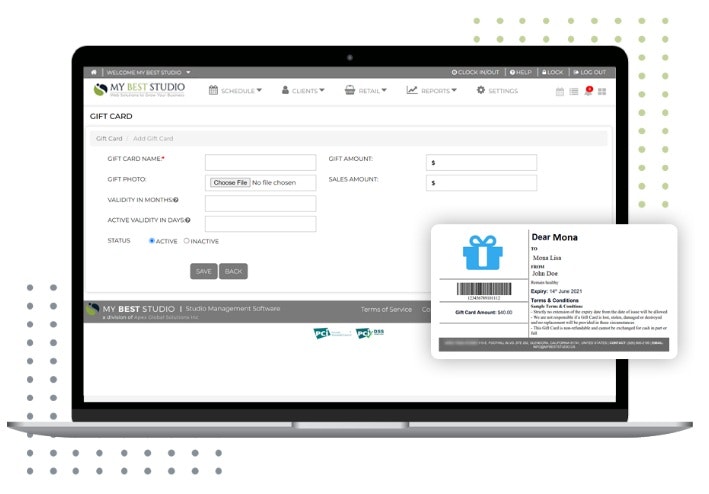This screenshot has width=709, height=494.
Task: Select the Inactive status radio button
Action: [186, 241]
